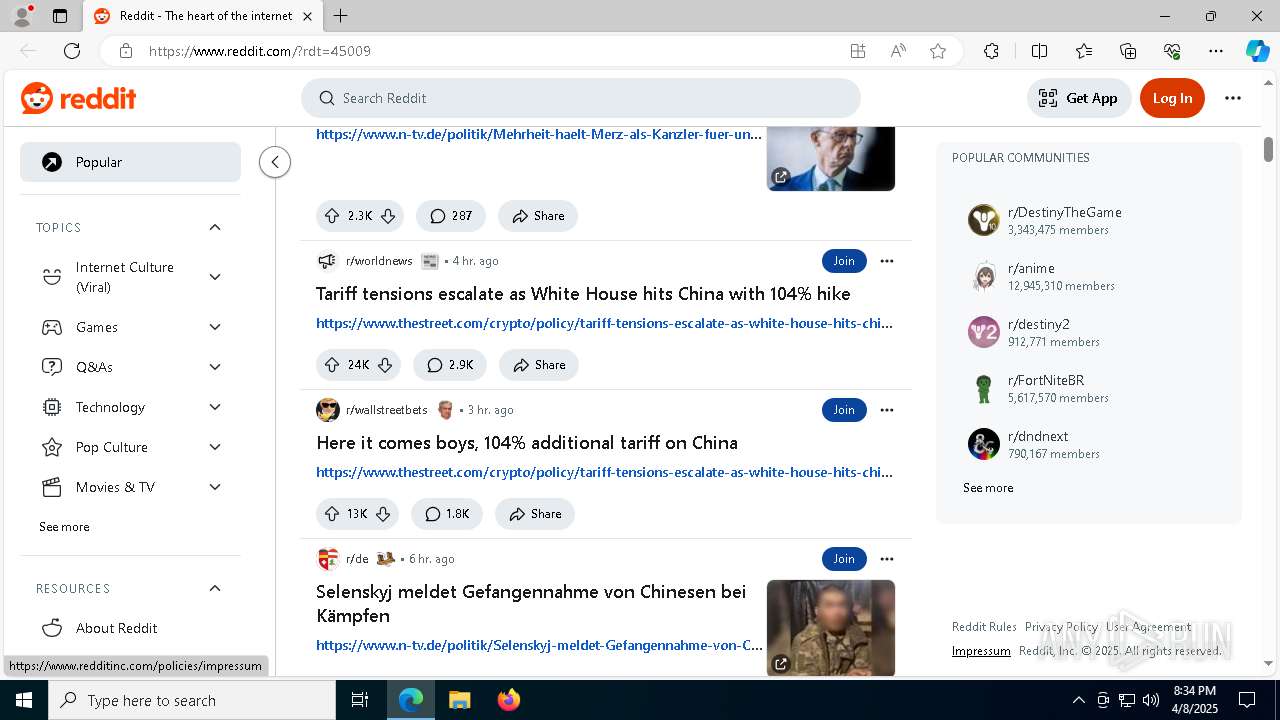Image resolution: width=1280 pixels, height=720 pixels.
Task: Upvote the 2.3K post
Action: [x=333, y=216]
